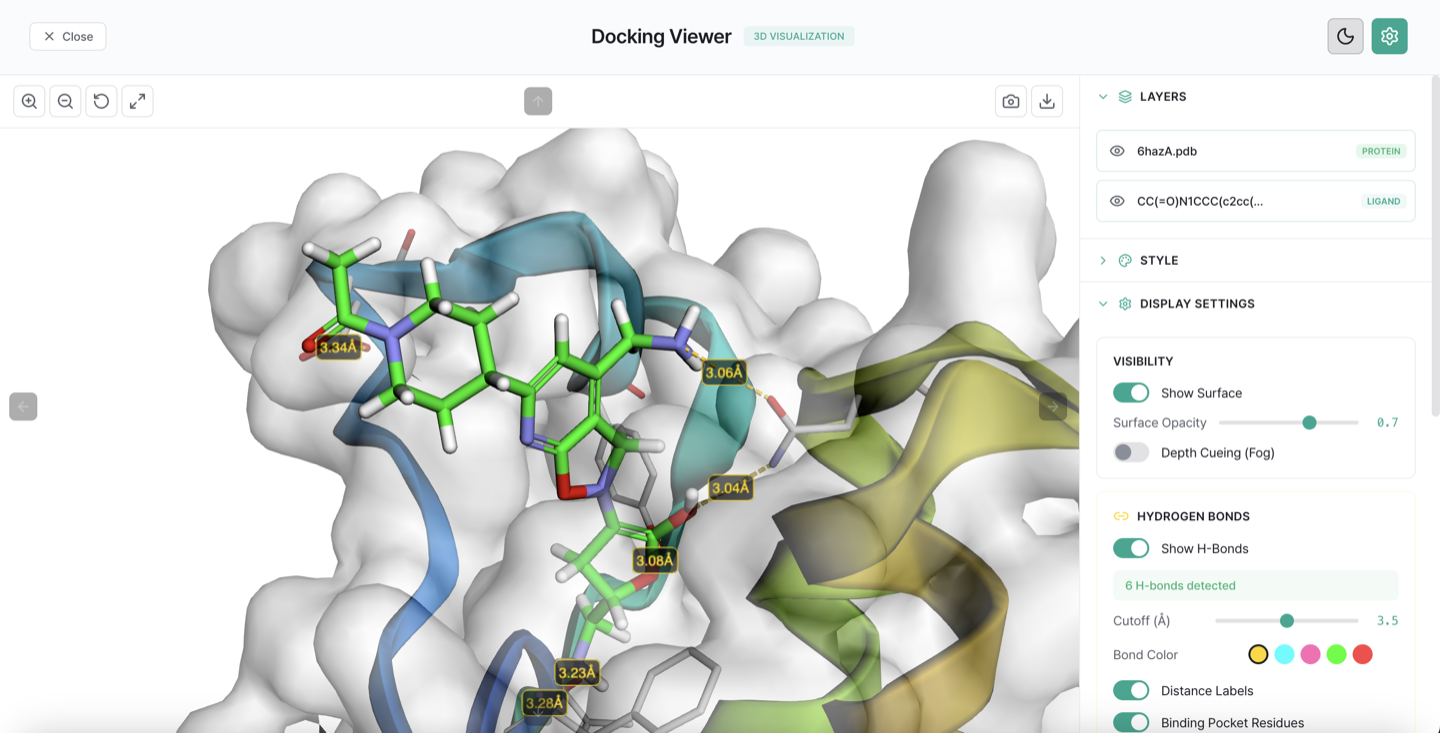Image resolution: width=1440 pixels, height=733 pixels.
Task: Click the 3.34Å distance label
Action: click(x=338, y=348)
